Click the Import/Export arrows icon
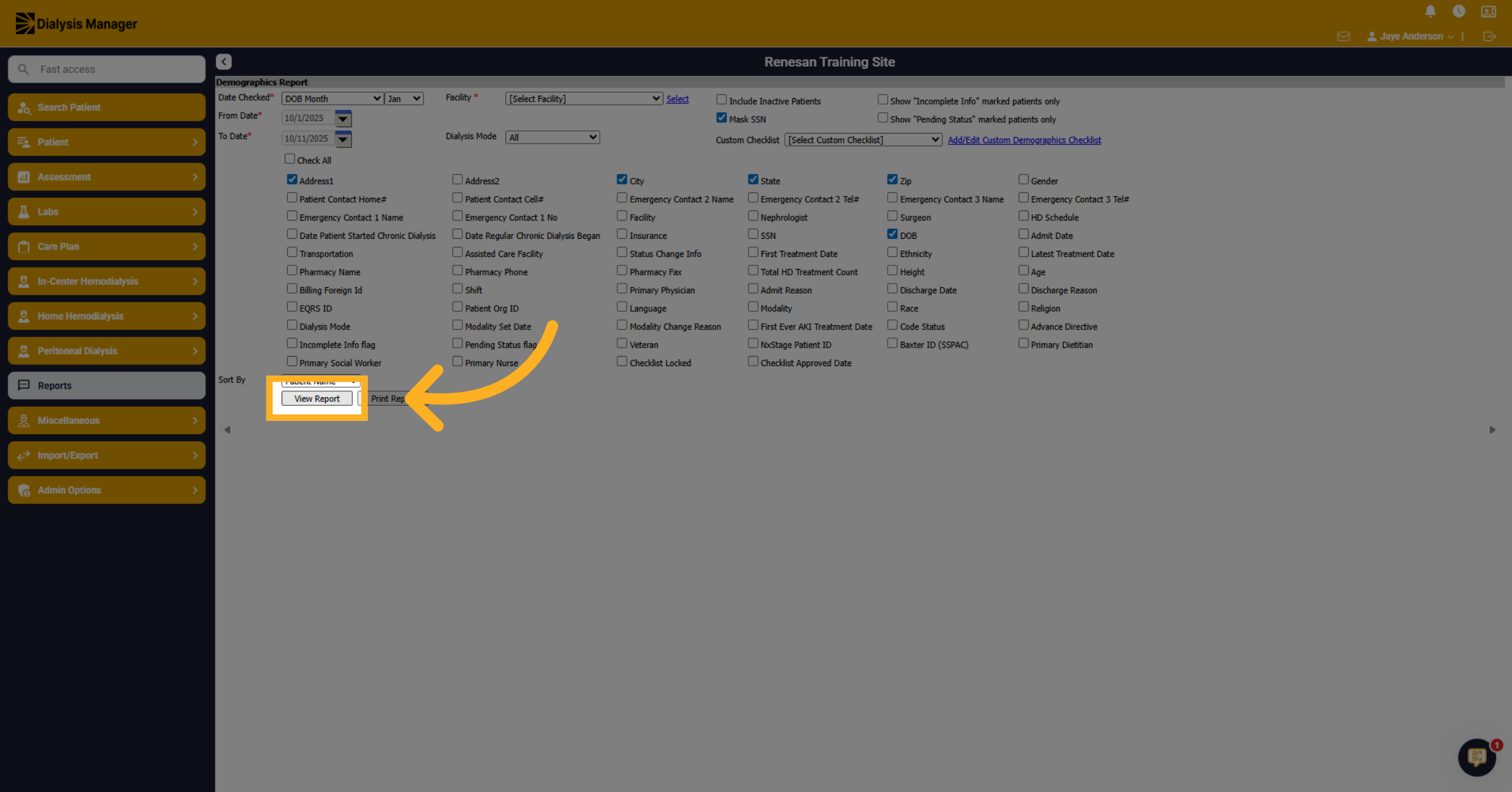 pos(24,455)
